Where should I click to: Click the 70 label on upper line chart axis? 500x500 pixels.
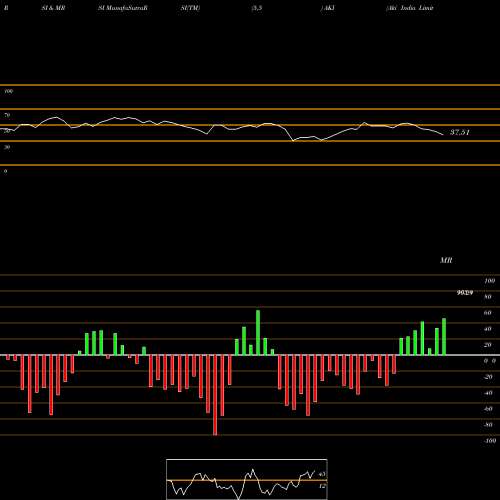[7, 115]
